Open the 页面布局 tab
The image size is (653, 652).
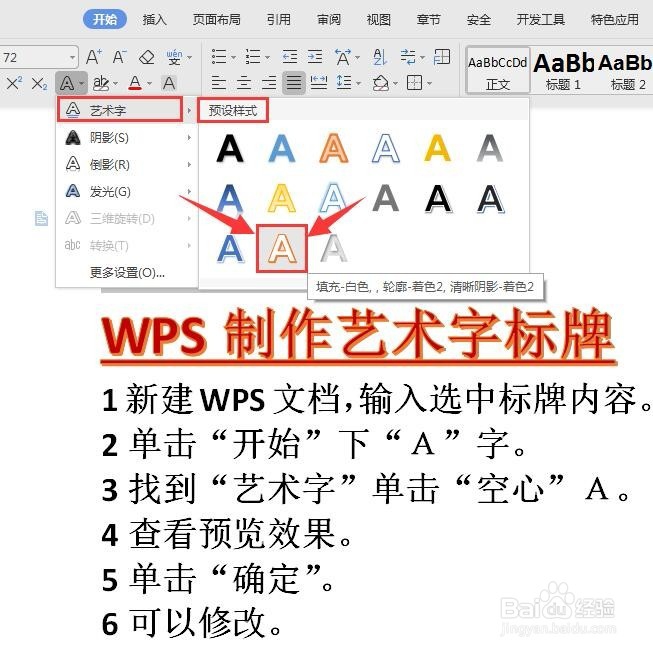point(217,20)
